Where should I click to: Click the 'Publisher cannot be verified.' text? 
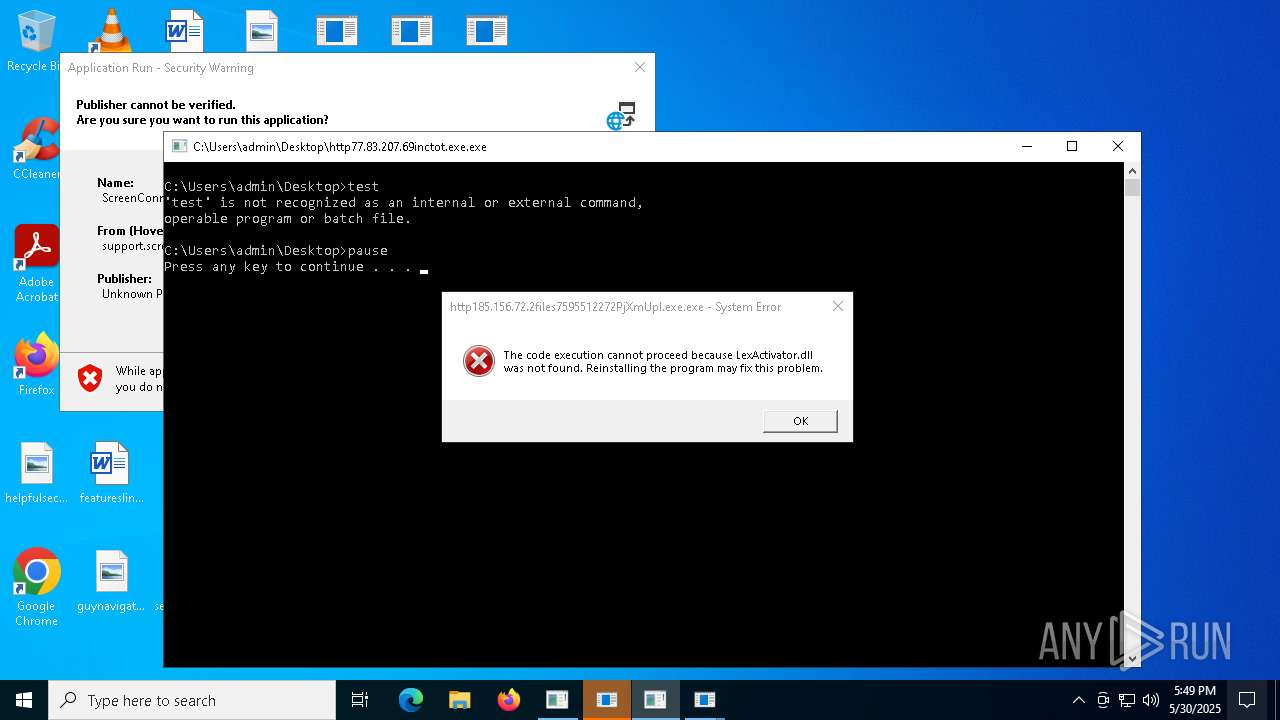coord(156,104)
